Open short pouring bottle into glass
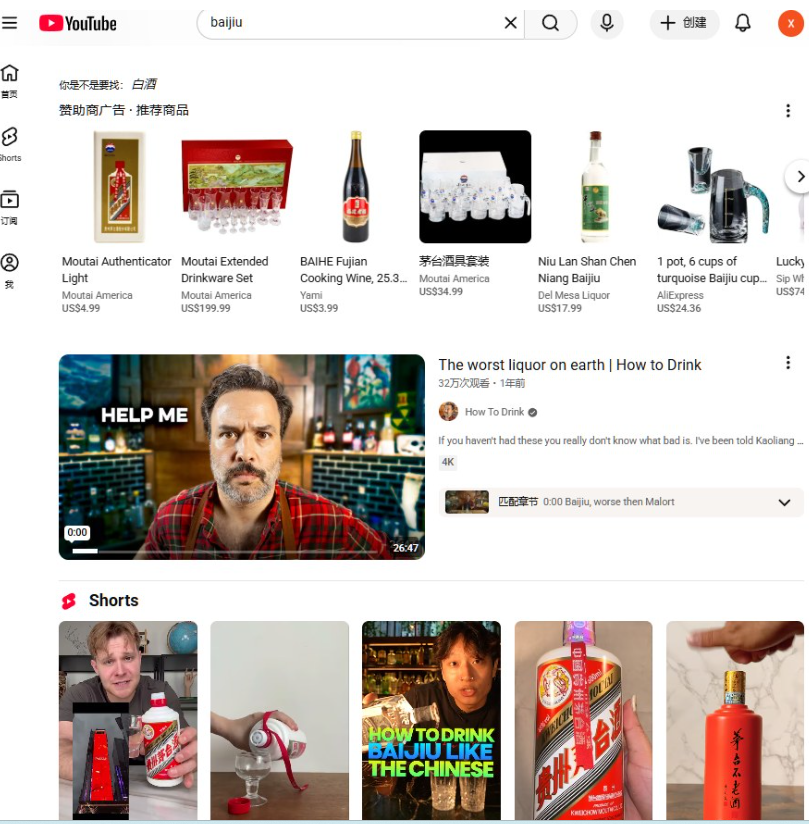The height and width of the screenshot is (824, 809). click(x=280, y=720)
